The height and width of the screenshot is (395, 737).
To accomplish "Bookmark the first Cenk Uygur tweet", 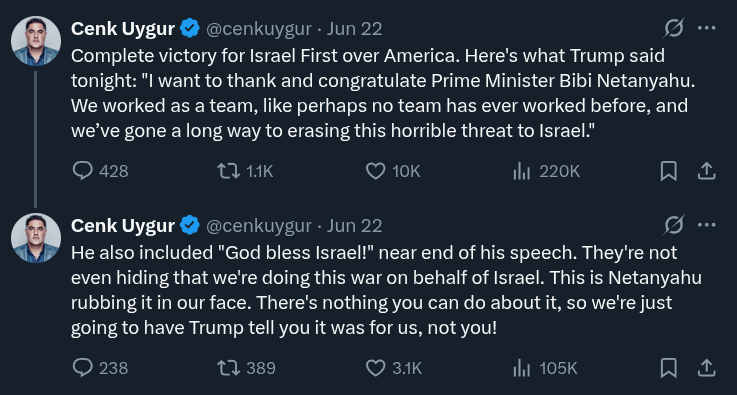I will [x=668, y=171].
